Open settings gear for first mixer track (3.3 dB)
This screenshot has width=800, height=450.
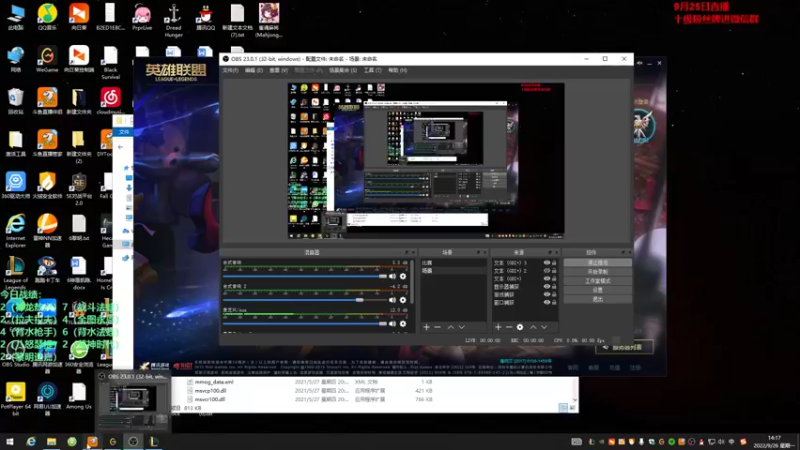403,276
